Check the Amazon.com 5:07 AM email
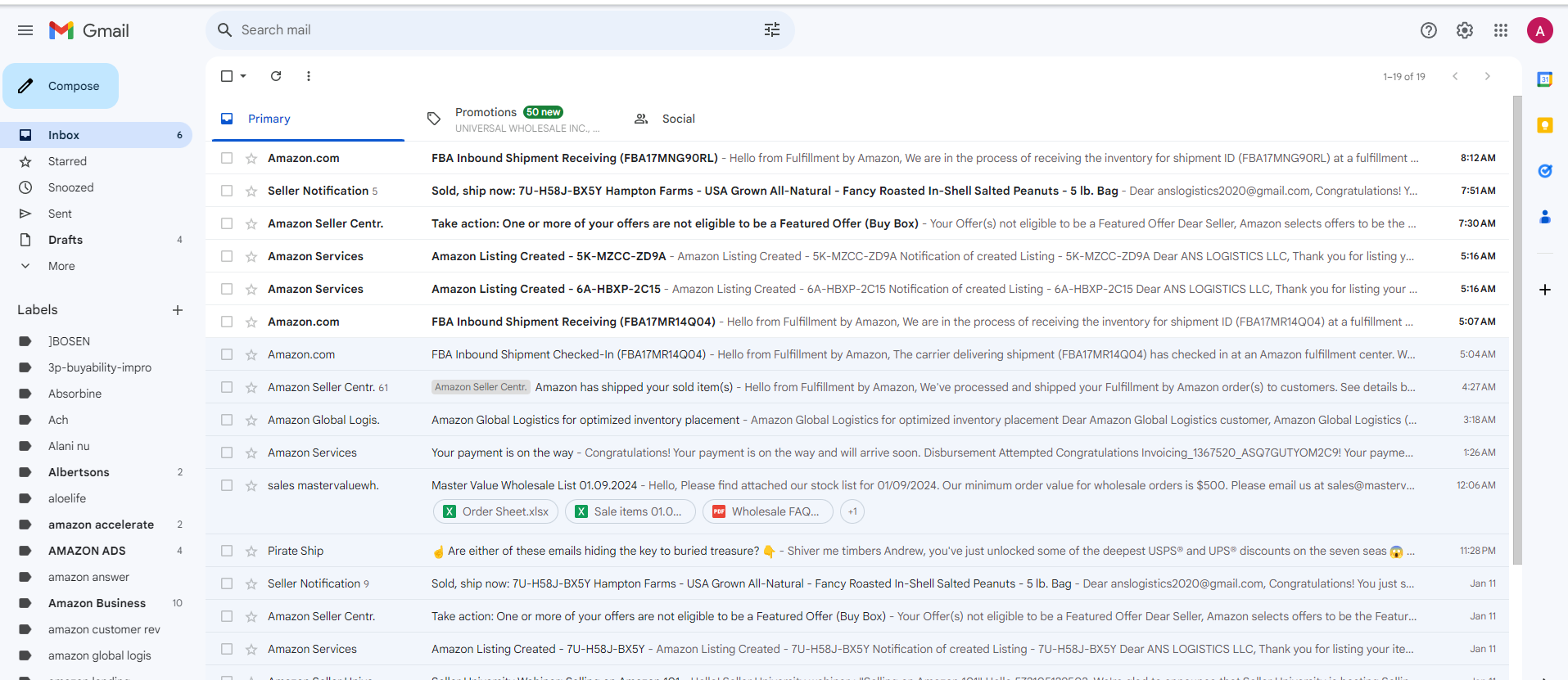 pos(227,322)
